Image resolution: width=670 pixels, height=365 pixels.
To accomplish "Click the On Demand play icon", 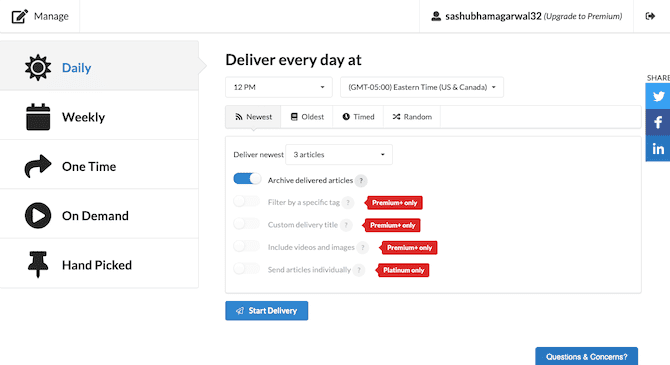I will pos(38,215).
